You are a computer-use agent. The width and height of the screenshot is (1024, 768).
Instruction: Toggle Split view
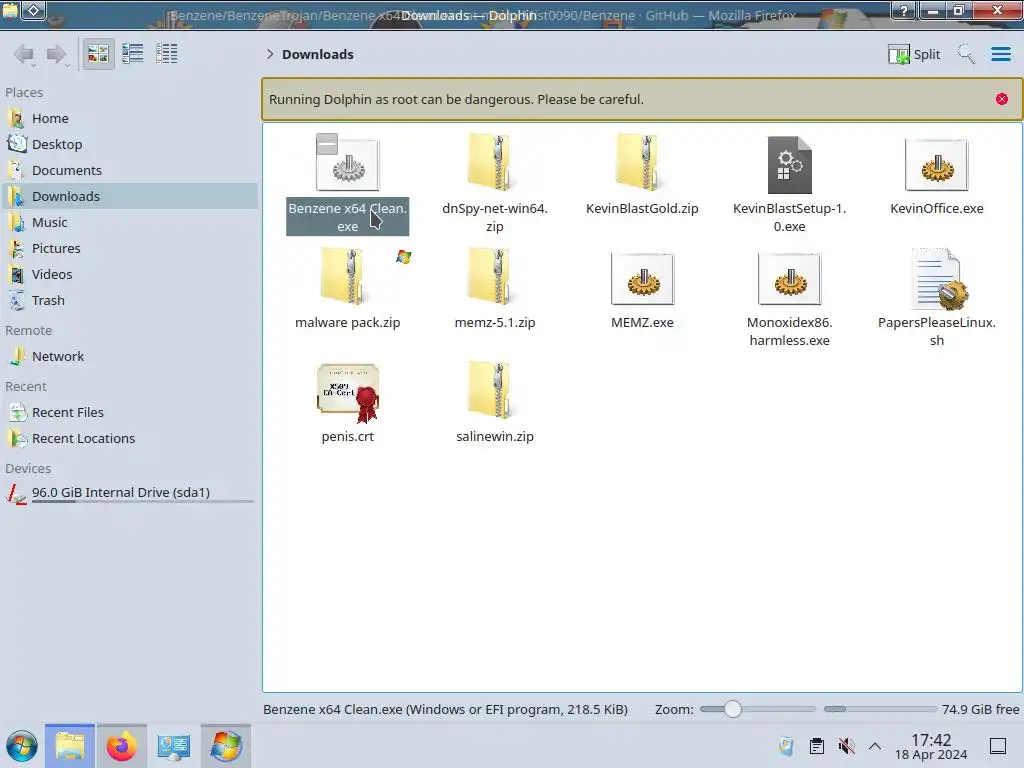[914, 54]
